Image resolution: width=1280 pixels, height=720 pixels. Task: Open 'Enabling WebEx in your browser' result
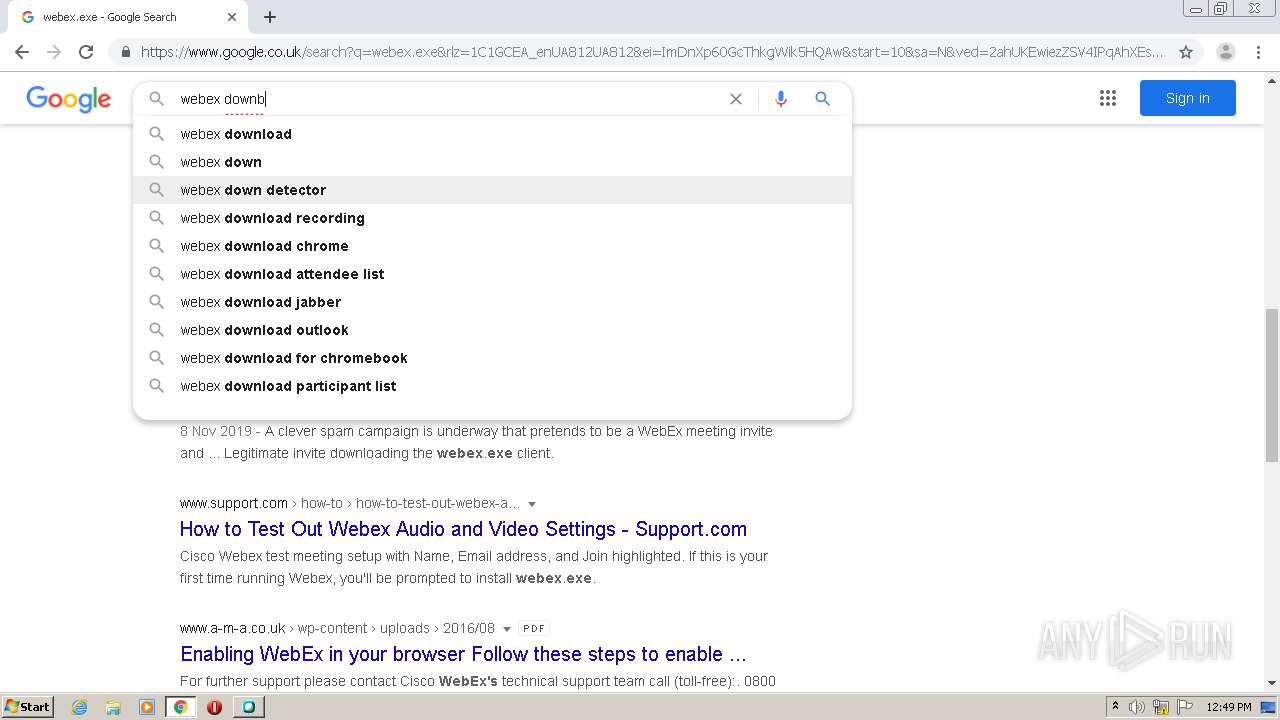[463, 654]
